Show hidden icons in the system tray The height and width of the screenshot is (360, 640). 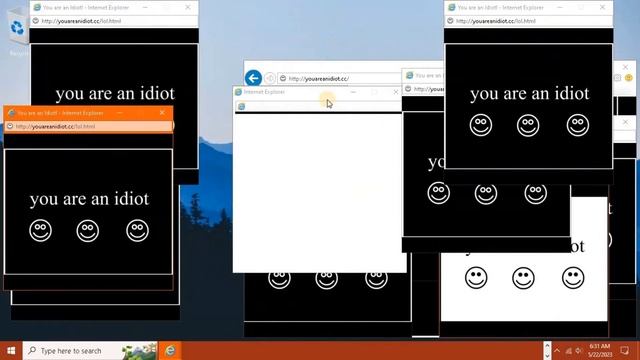pos(557,351)
